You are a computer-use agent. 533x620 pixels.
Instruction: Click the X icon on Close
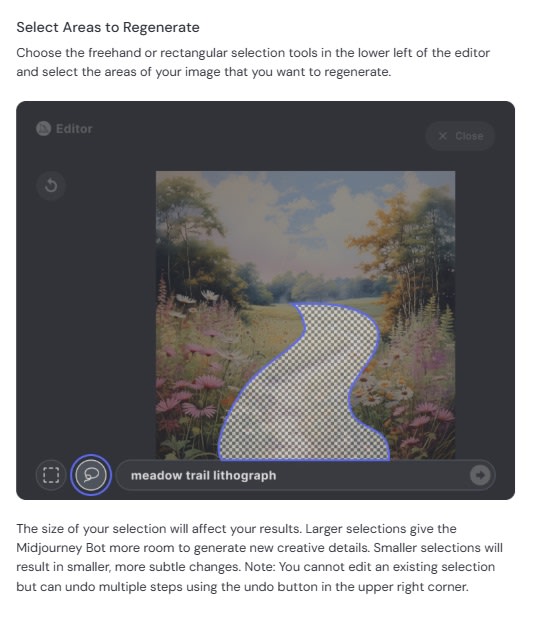[x=443, y=136]
